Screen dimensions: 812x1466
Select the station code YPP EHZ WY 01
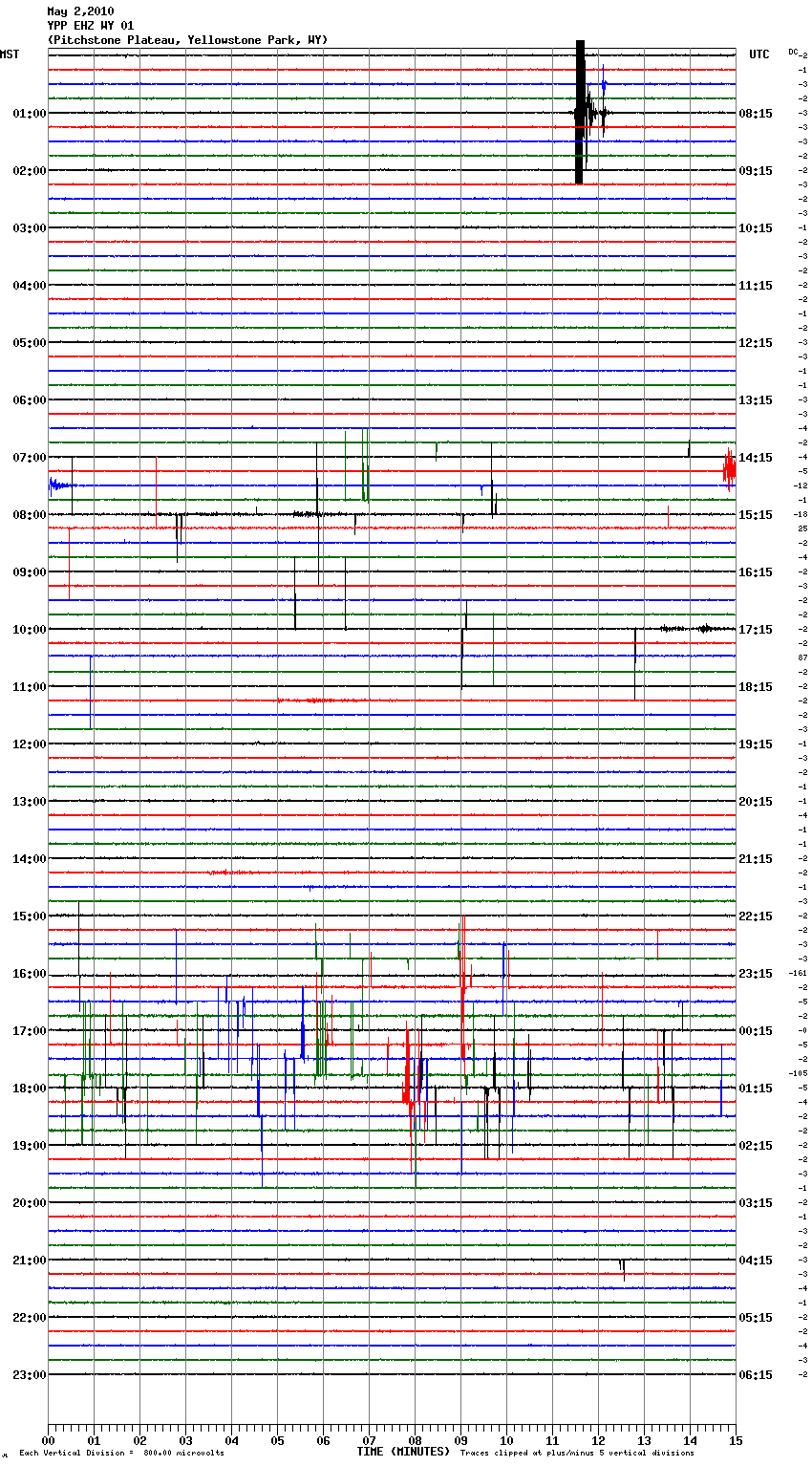[x=91, y=26]
